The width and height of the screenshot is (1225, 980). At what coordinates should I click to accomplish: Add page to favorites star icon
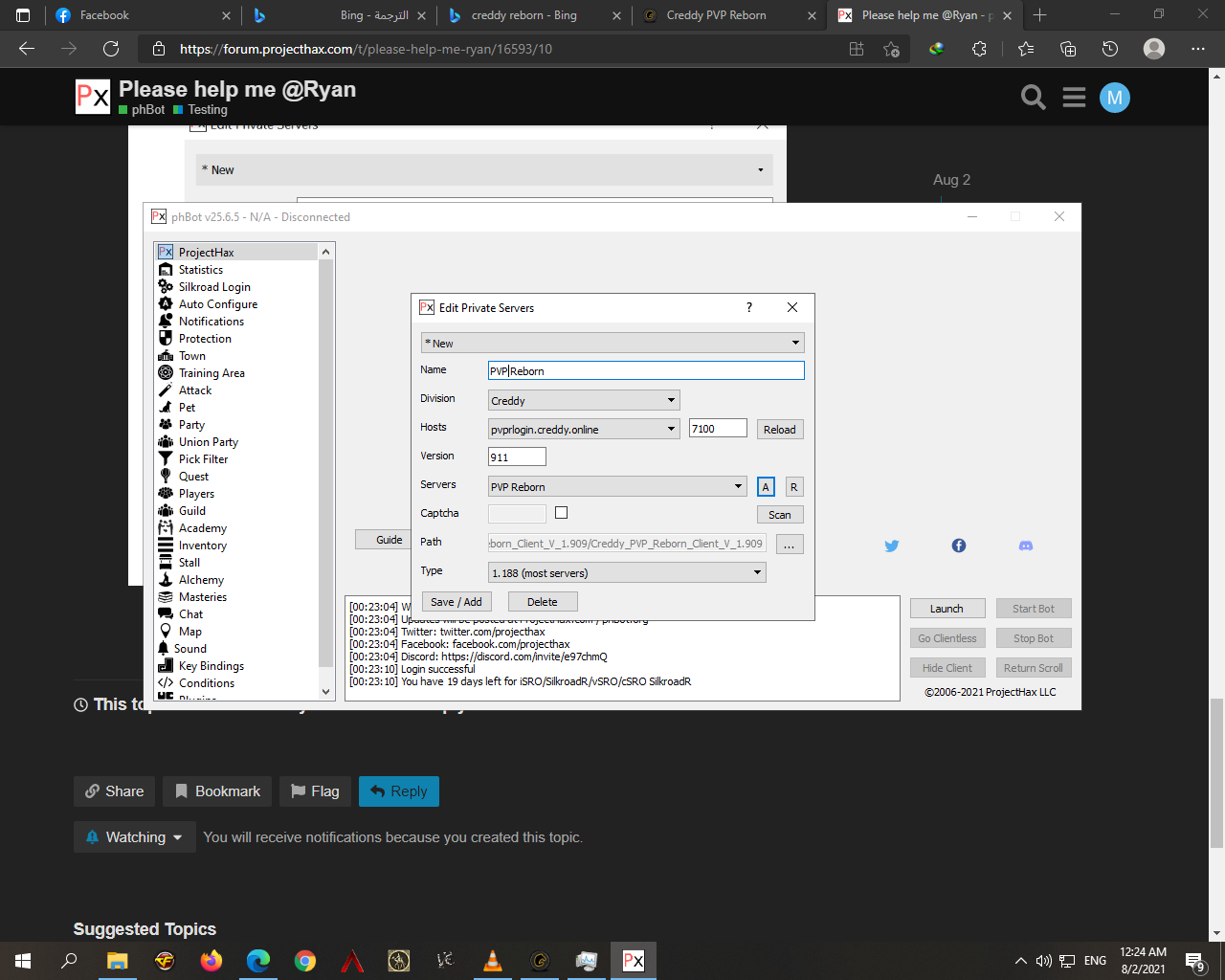(891, 49)
